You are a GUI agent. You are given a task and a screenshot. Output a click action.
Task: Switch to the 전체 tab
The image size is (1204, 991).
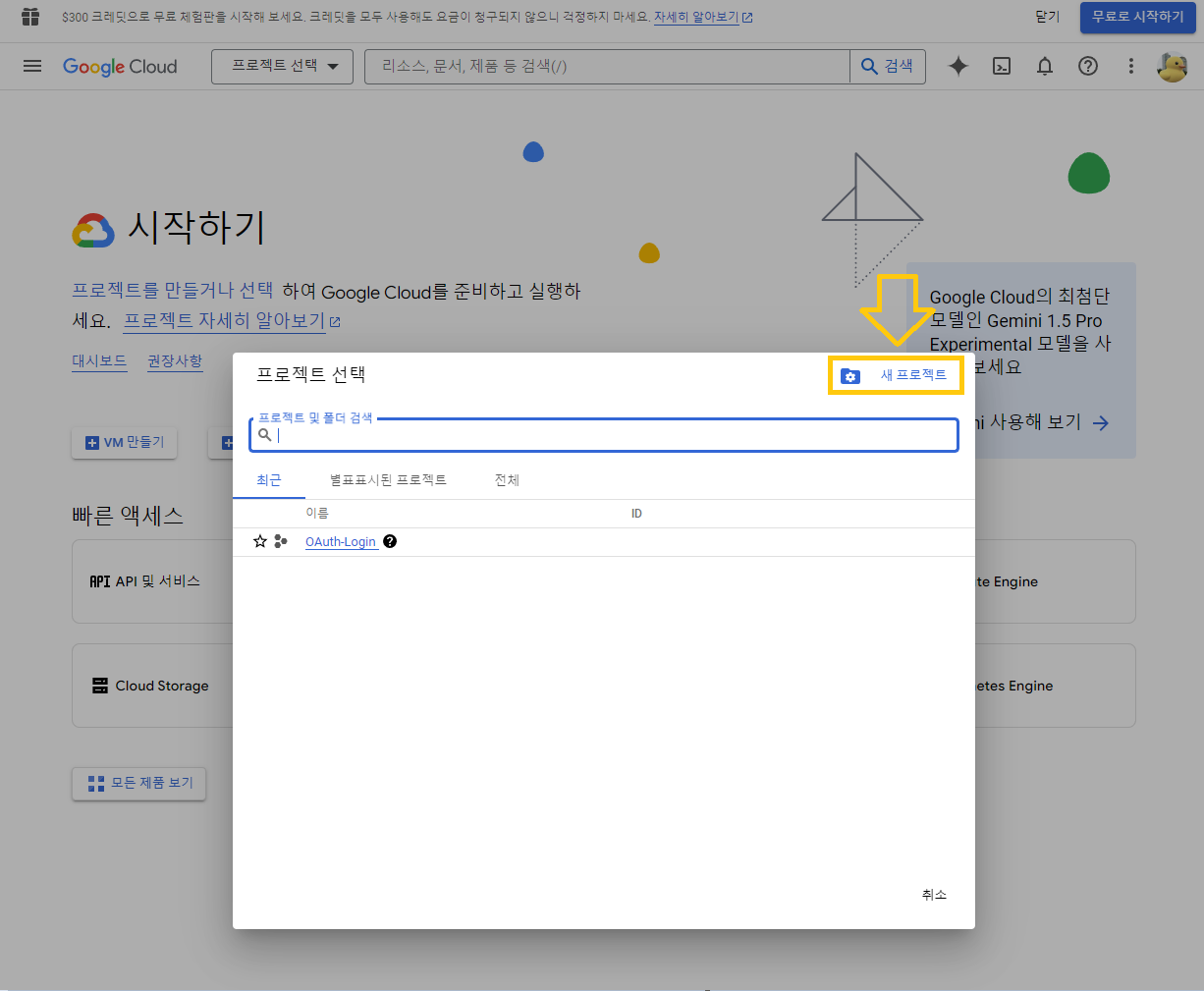507,480
